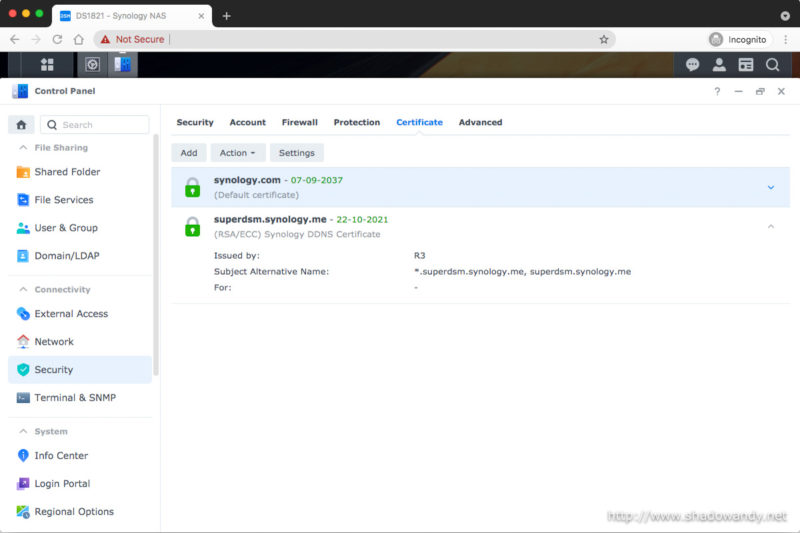Switch to the Account tab

click(x=247, y=122)
